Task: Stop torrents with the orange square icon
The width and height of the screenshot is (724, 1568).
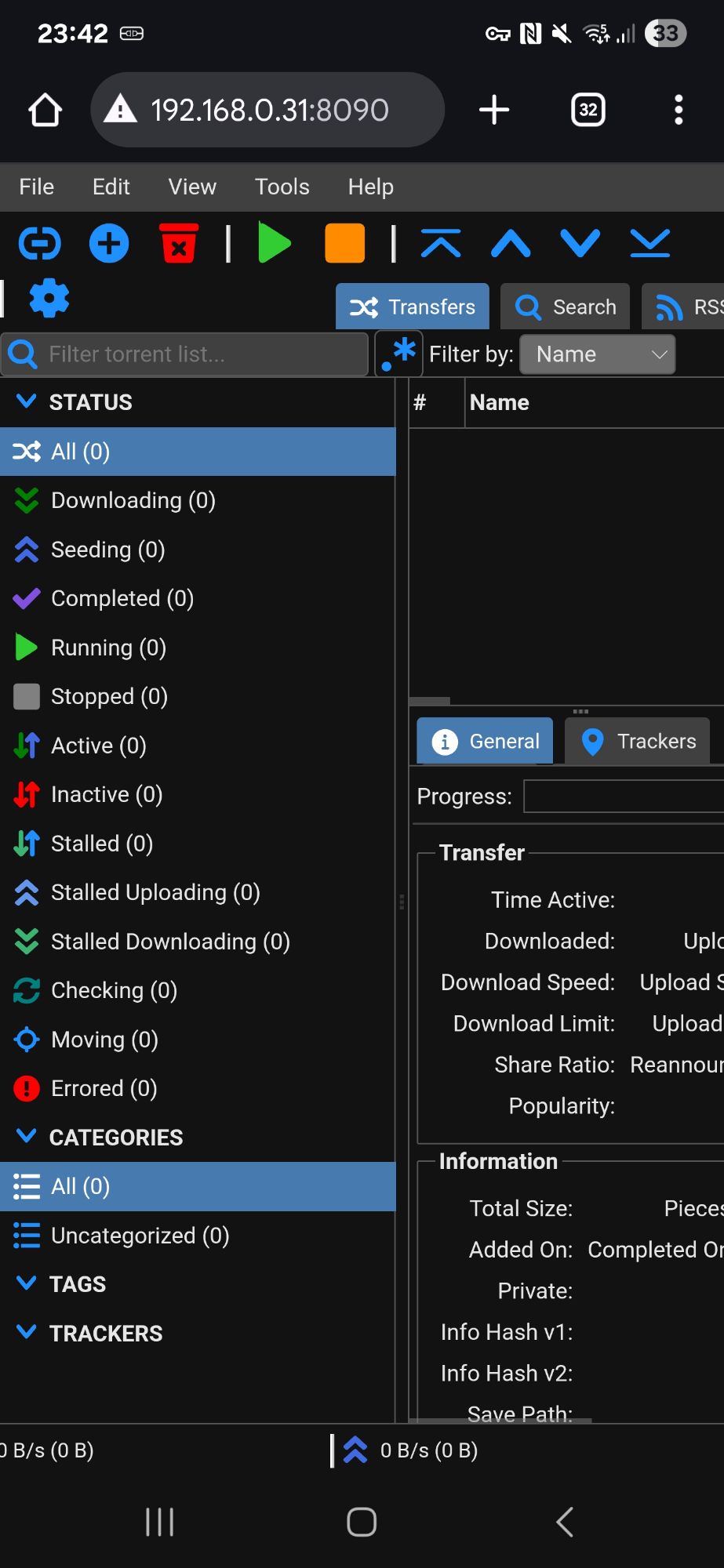Action: pos(345,243)
